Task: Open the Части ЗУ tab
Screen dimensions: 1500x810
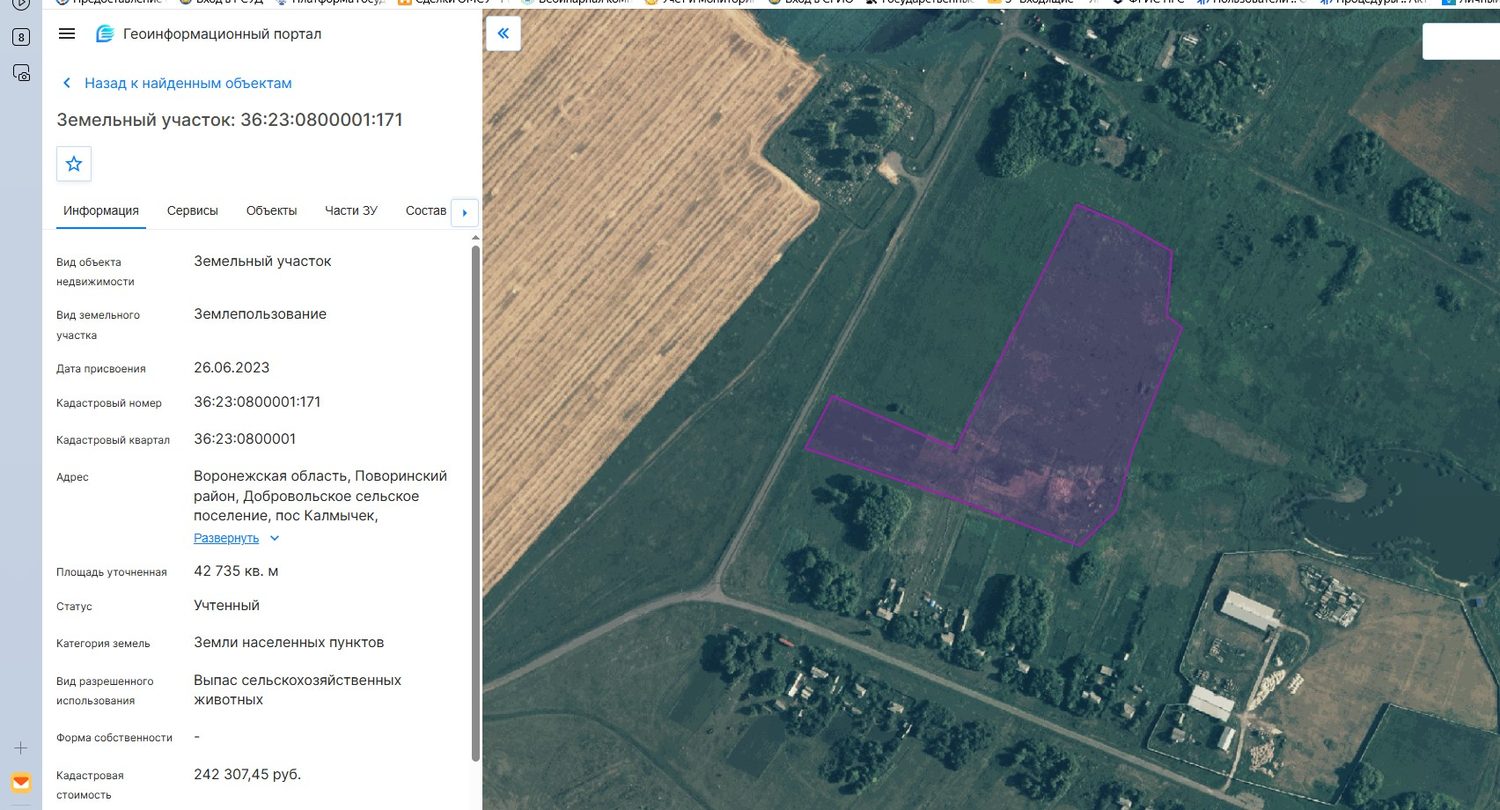Action: point(351,211)
